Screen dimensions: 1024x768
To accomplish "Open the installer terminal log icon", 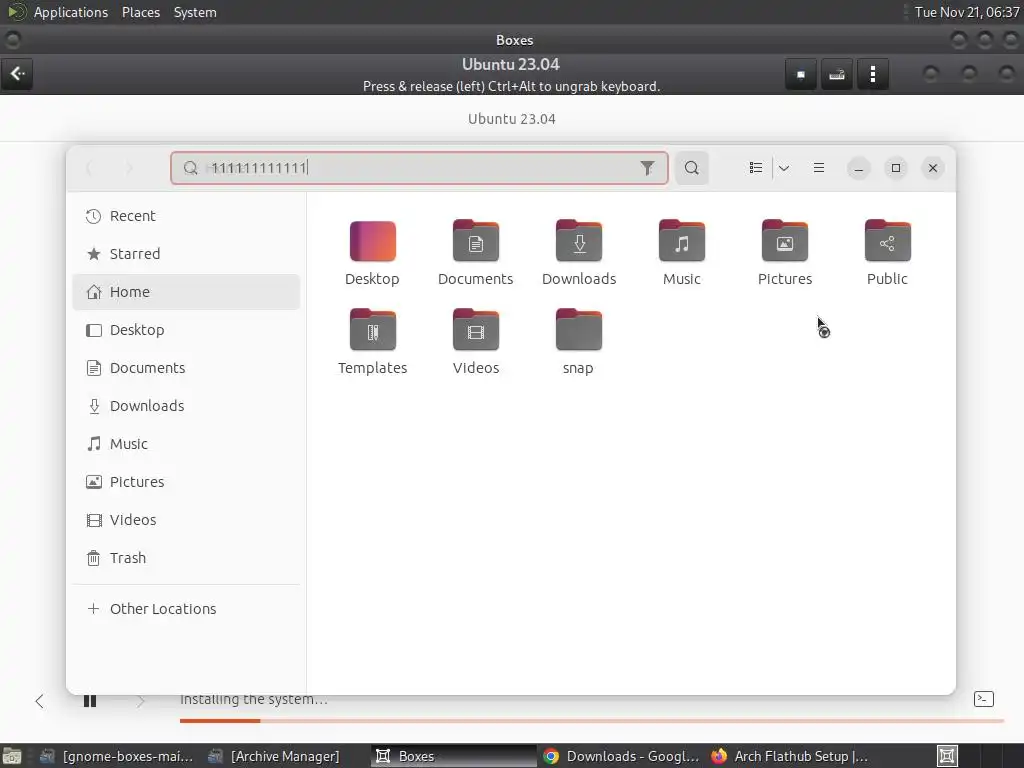I will 984,699.
